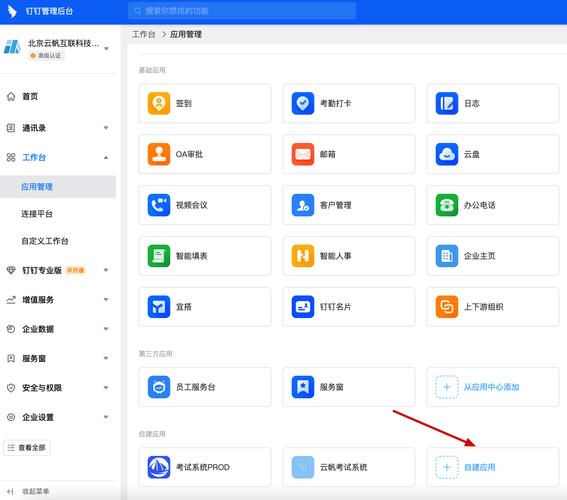This screenshot has width=567, height=500.
Task: Click 收起菜单 to collapse sidebar
Action: coord(35,491)
